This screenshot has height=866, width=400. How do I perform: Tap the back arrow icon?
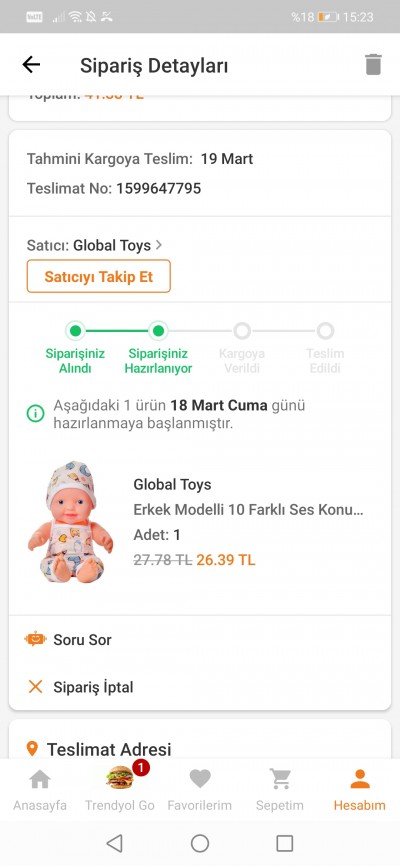pyautogui.click(x=31, y=65)
